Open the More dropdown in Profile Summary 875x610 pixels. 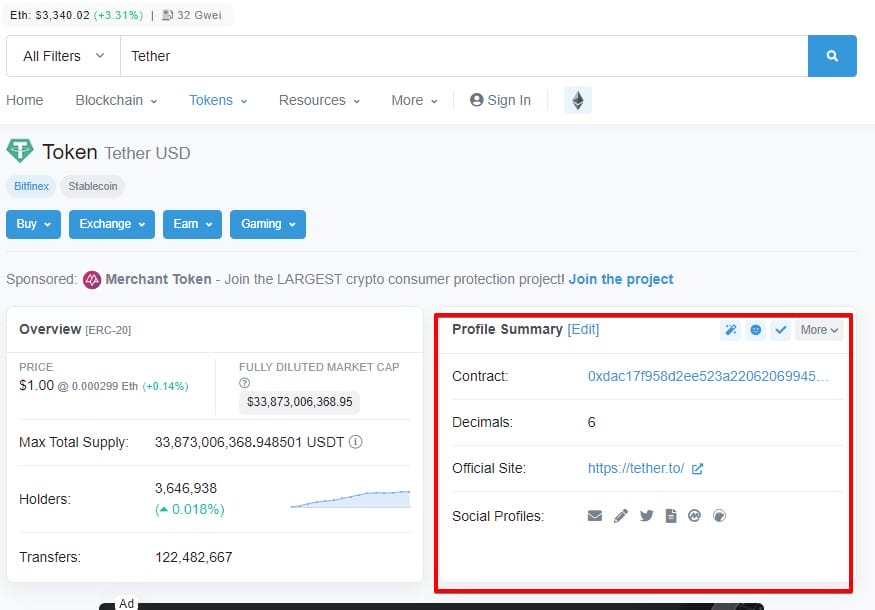pos(819,330)
